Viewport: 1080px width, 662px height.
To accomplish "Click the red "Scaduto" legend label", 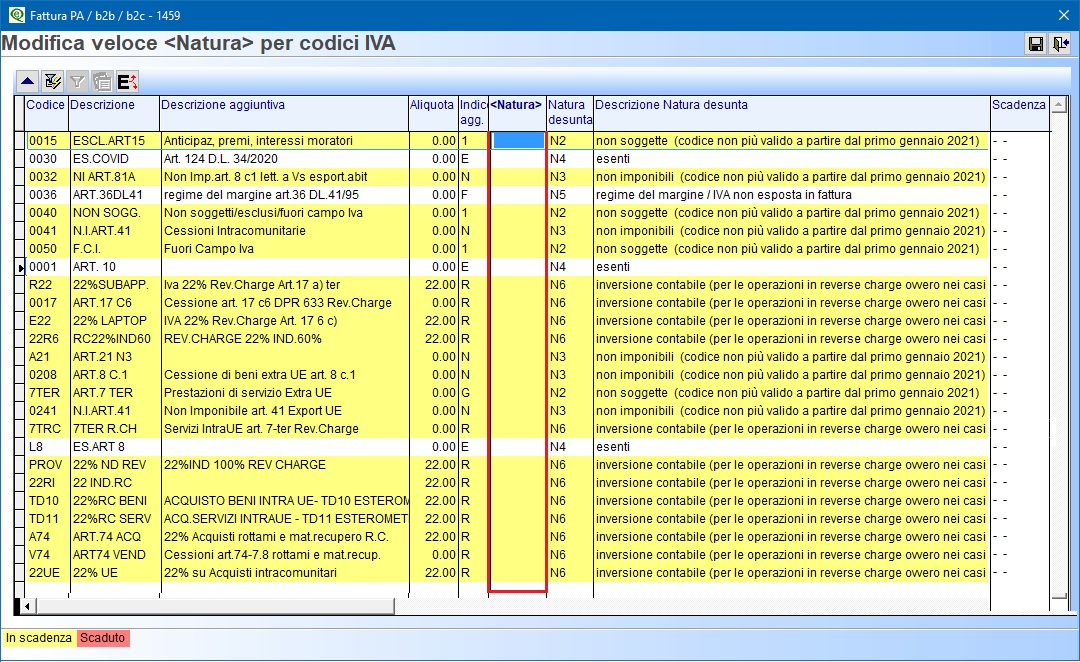I will point(103,638).
